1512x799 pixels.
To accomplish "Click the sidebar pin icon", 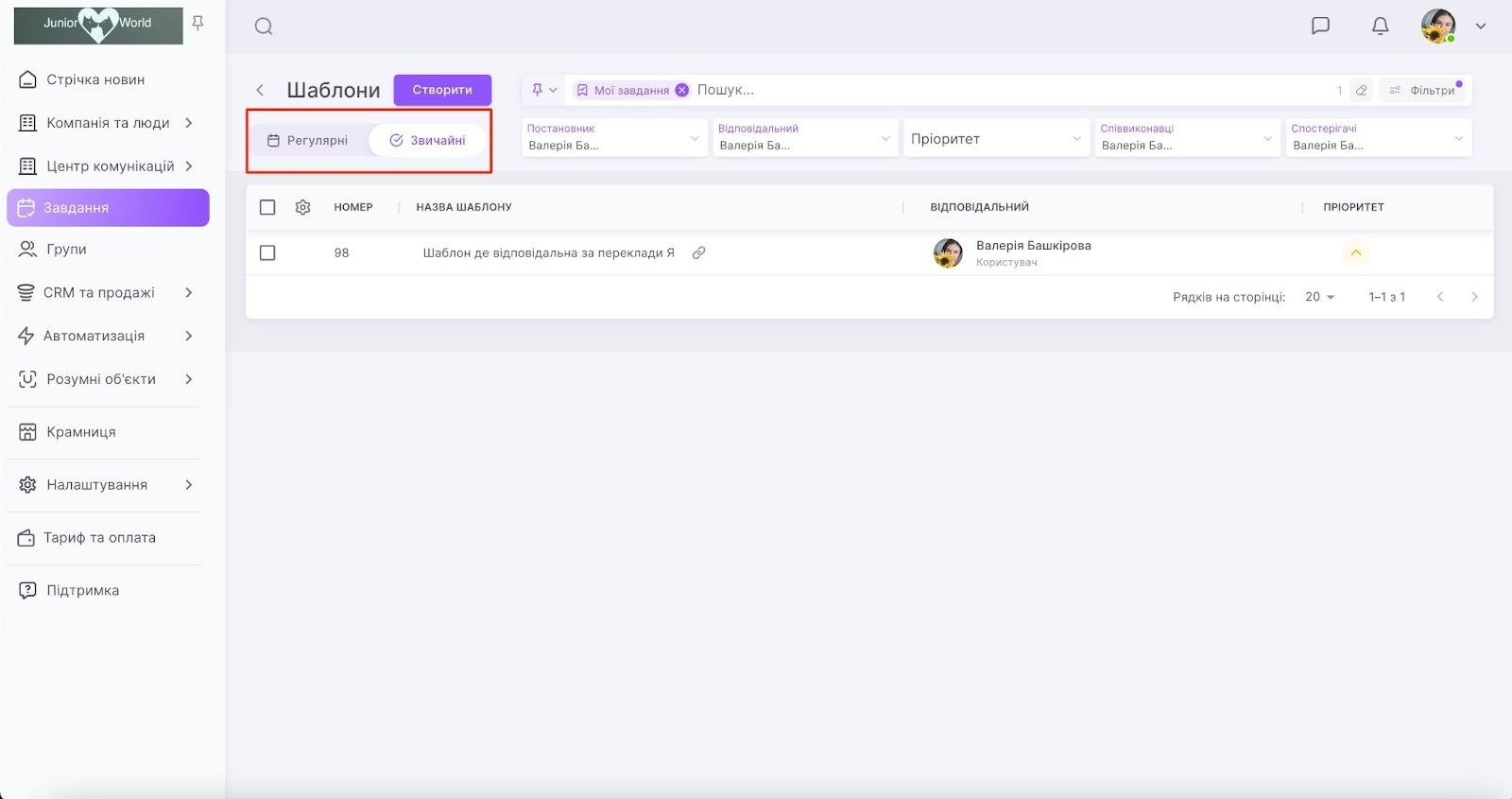I will [198, 23].
